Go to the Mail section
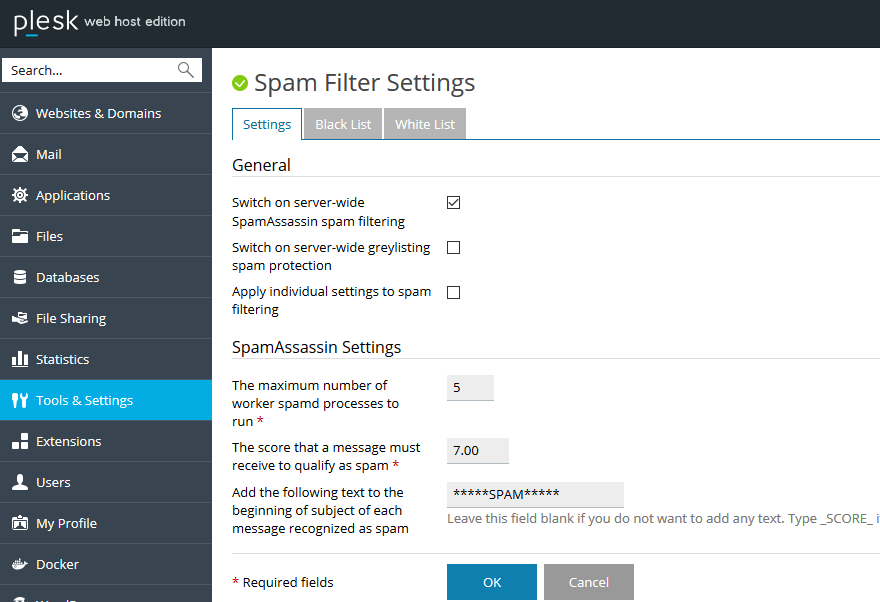Image resolution: width=880 pixels, height=602 pixels. pyautogui.click(x=106, y=154)
